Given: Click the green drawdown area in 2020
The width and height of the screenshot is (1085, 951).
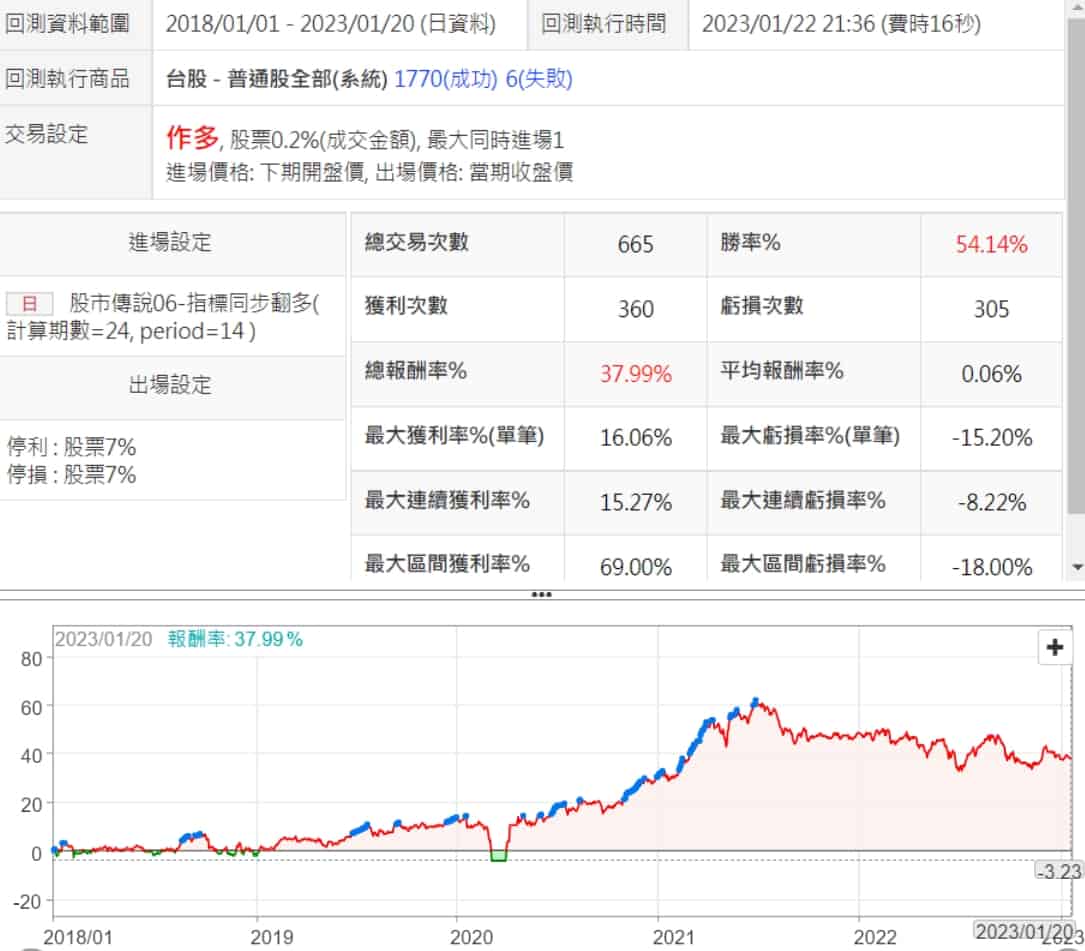Looking at the screenshot, I should (x=498, y=855).
